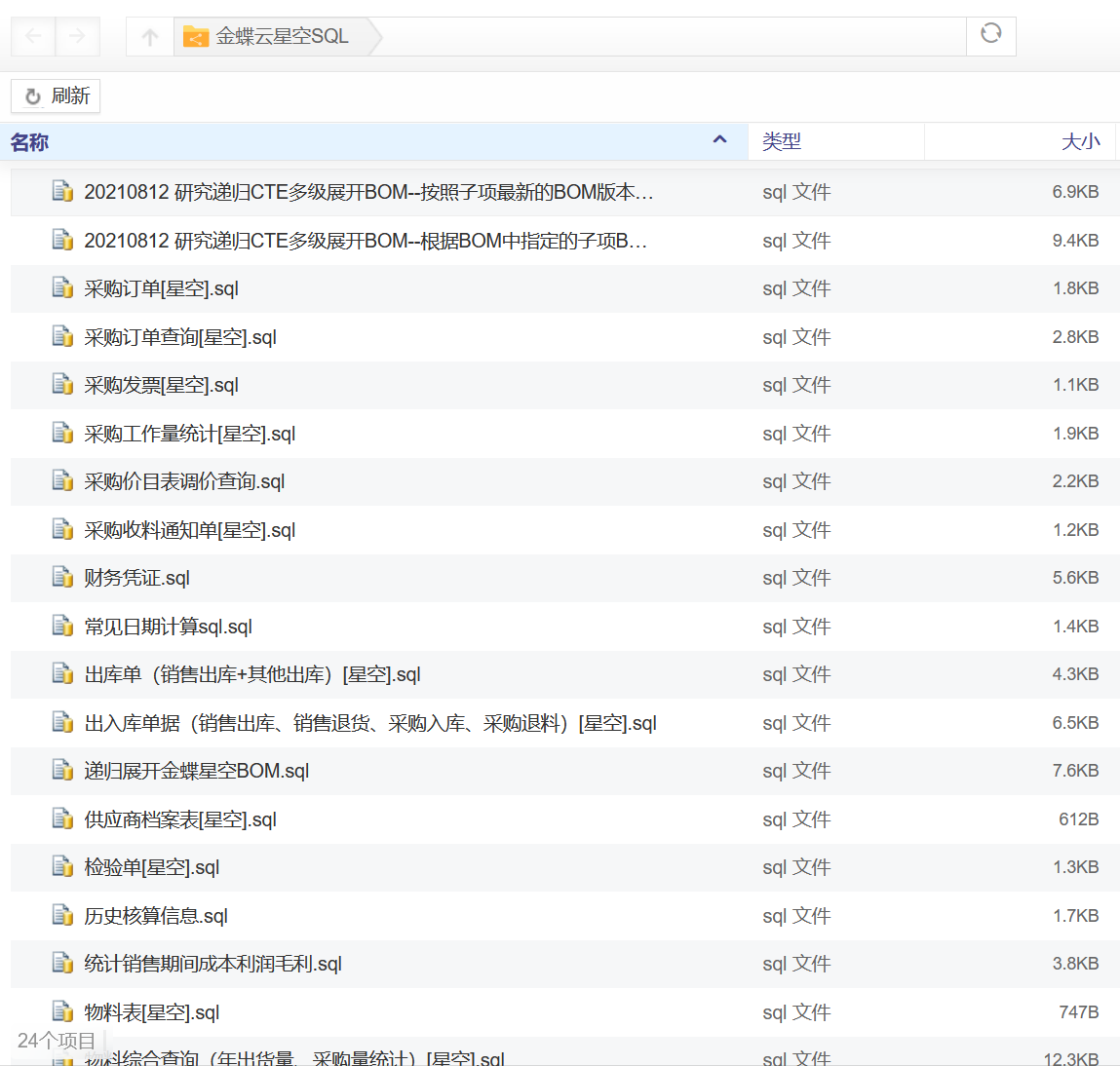Image resolution: width=1120 pixels, height=1066 pixels.
Task: Click file icon of 采购收料通知单[星空].sql
Action: click(x=62, y=529)
